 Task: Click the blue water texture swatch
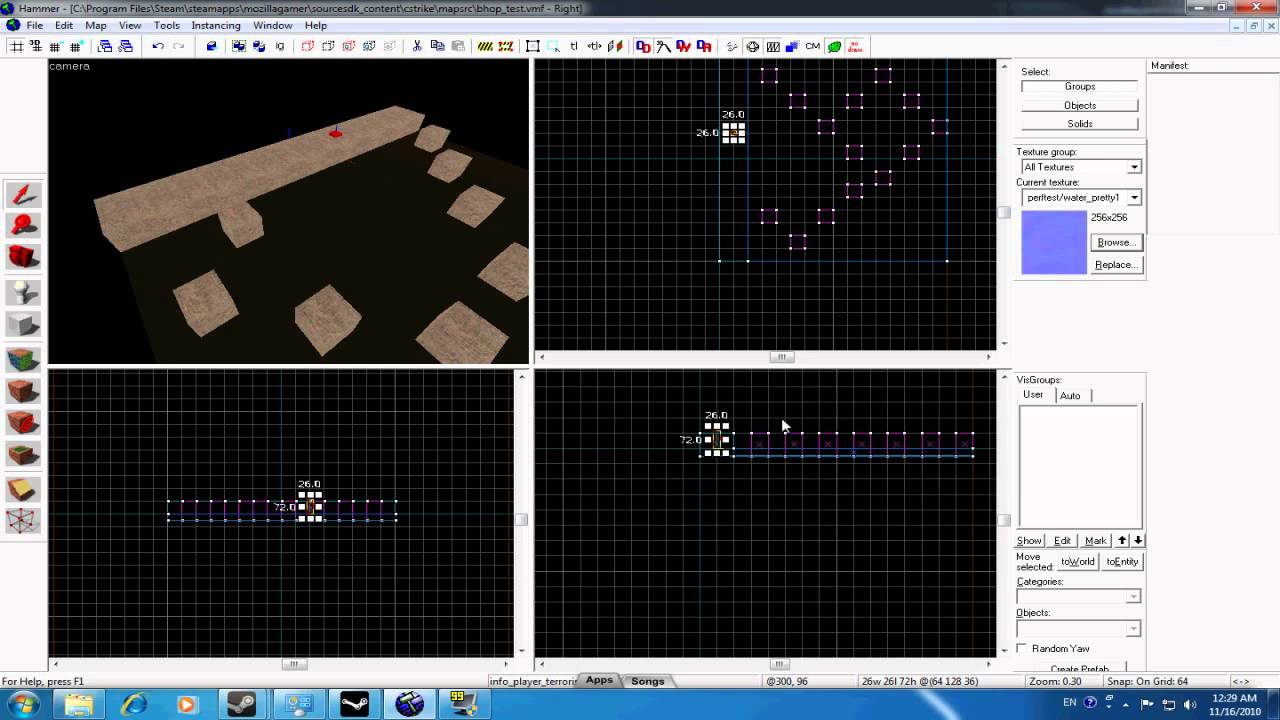(x=1054, y=242)
